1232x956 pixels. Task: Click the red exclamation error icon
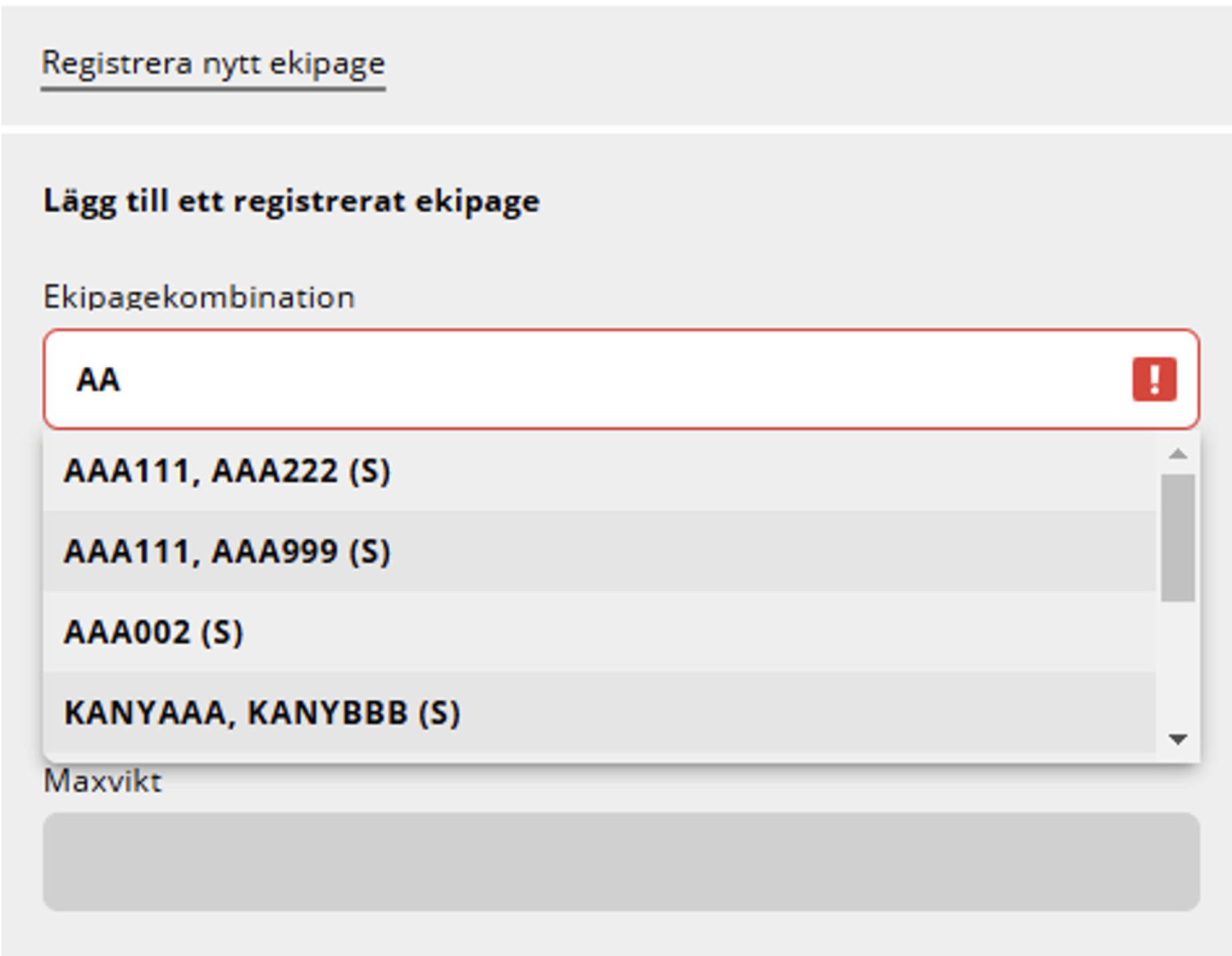[1155, 379]
